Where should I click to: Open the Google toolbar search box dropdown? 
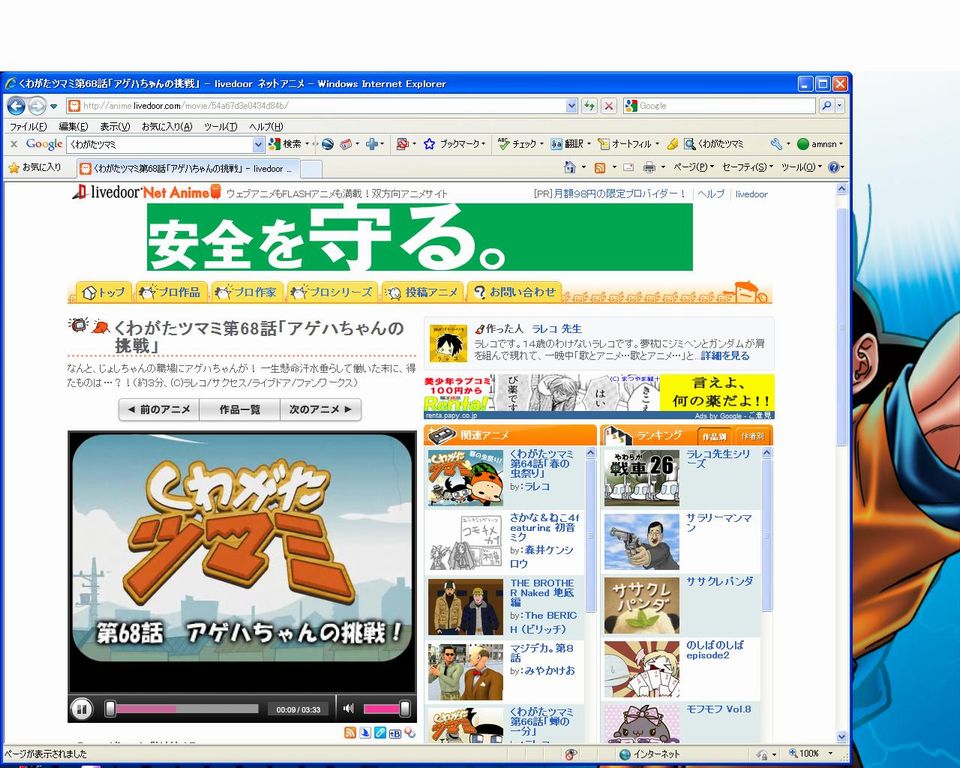coord(258,145)
